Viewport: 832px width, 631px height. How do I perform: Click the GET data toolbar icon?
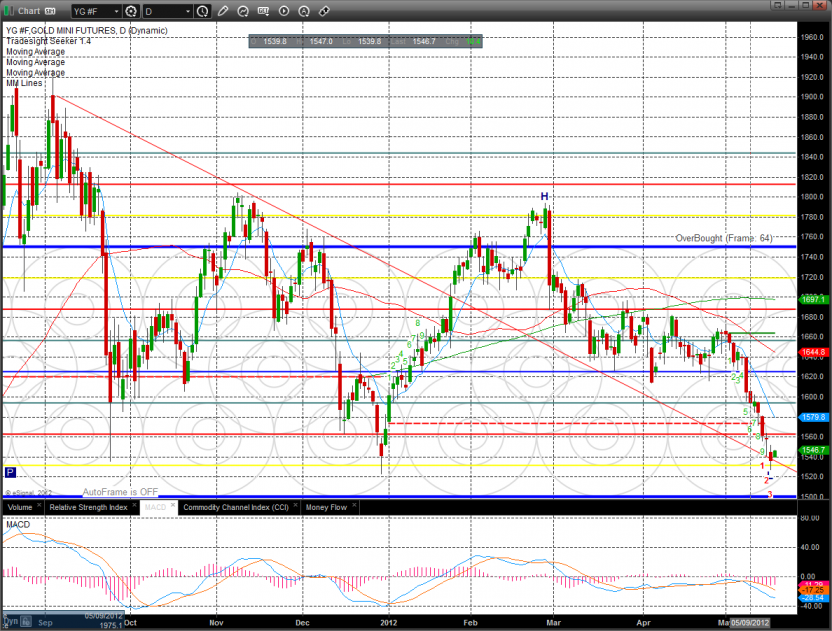point(263,11)
